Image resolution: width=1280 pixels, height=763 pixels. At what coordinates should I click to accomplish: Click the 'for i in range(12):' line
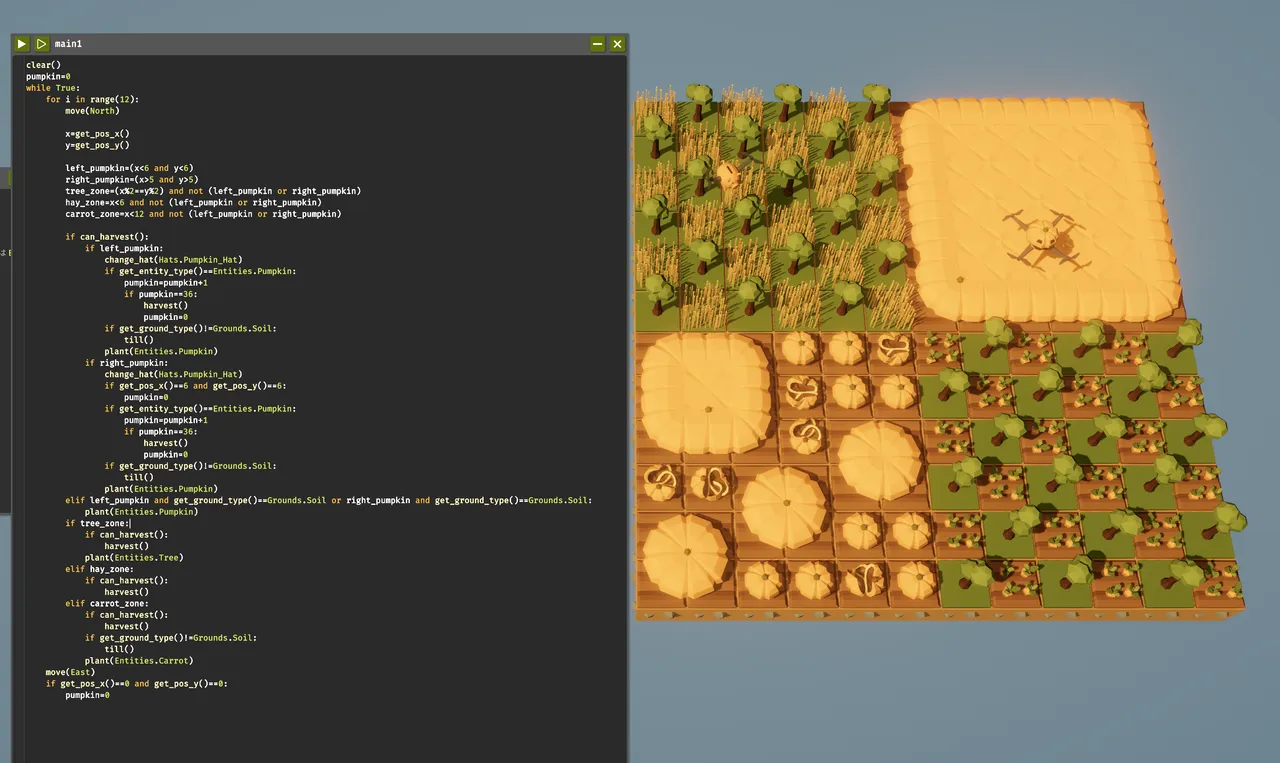point(92,99)
